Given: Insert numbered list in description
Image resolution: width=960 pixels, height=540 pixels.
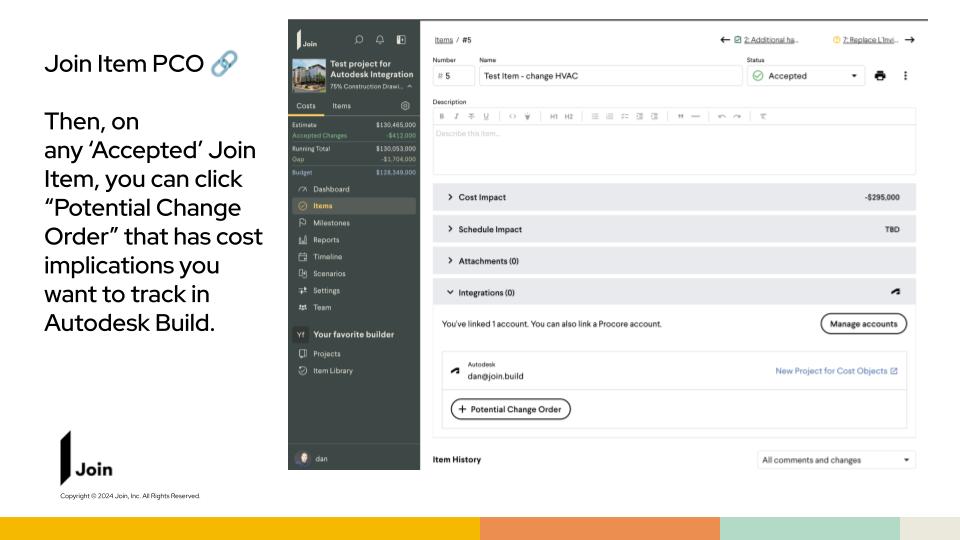Looking at the screenshot, I should [x=610, y=116].
